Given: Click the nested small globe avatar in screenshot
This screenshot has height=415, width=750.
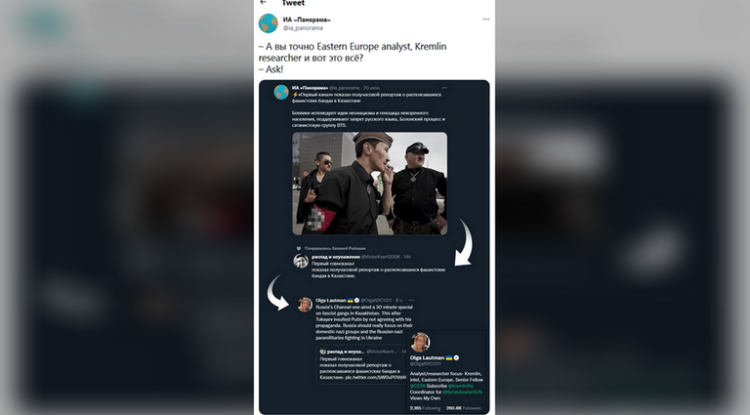Looking at the screenshot, I should (281, 92).
